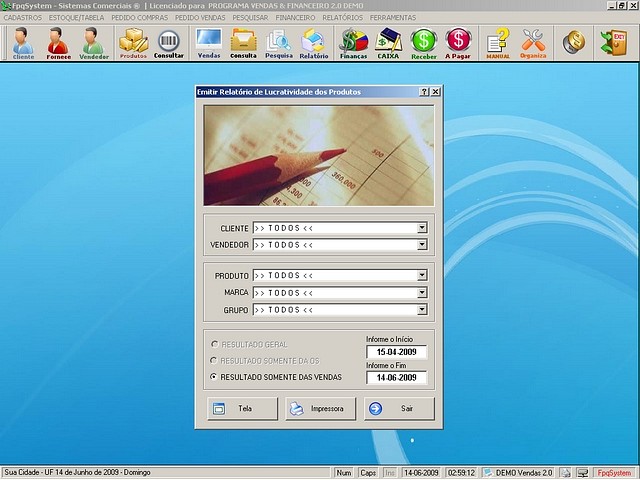Open the RELATÓRIOS menu

tap(343, 17)
